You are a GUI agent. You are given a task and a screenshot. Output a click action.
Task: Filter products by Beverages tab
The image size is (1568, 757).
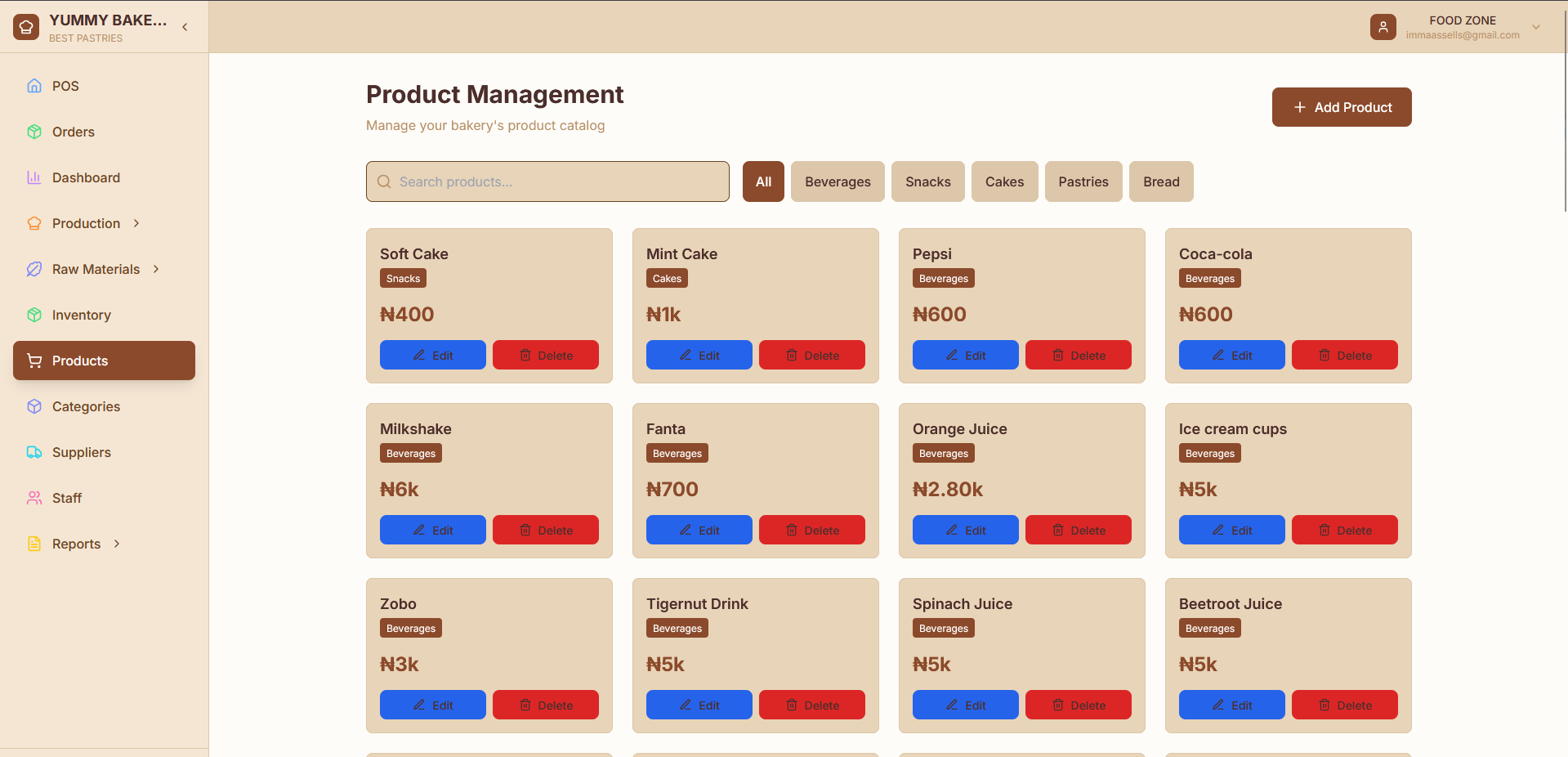(837, 181)
